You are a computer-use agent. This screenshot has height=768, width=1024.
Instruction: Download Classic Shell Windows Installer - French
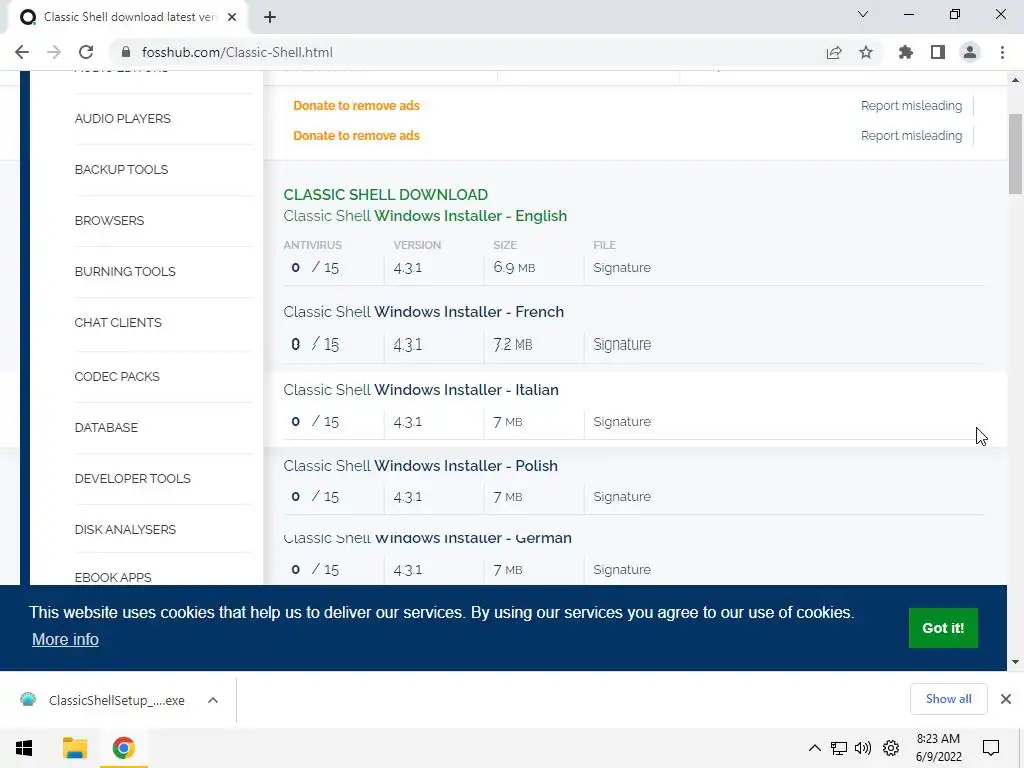[x=423, y=312]
